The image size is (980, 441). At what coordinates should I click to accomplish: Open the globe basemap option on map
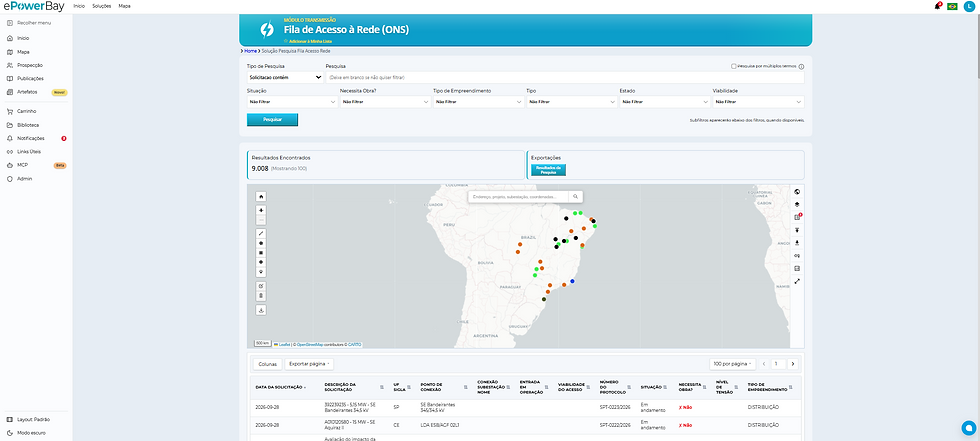coord(798,191)
